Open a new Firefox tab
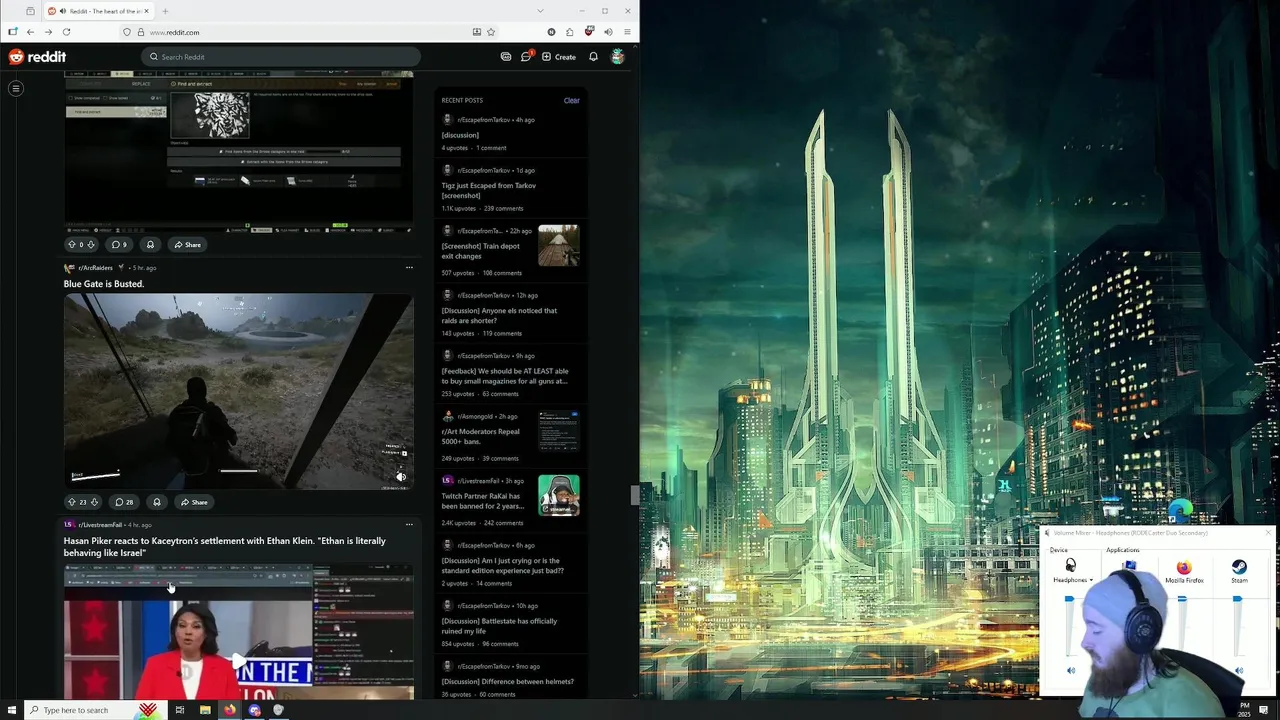 (165, 11)
